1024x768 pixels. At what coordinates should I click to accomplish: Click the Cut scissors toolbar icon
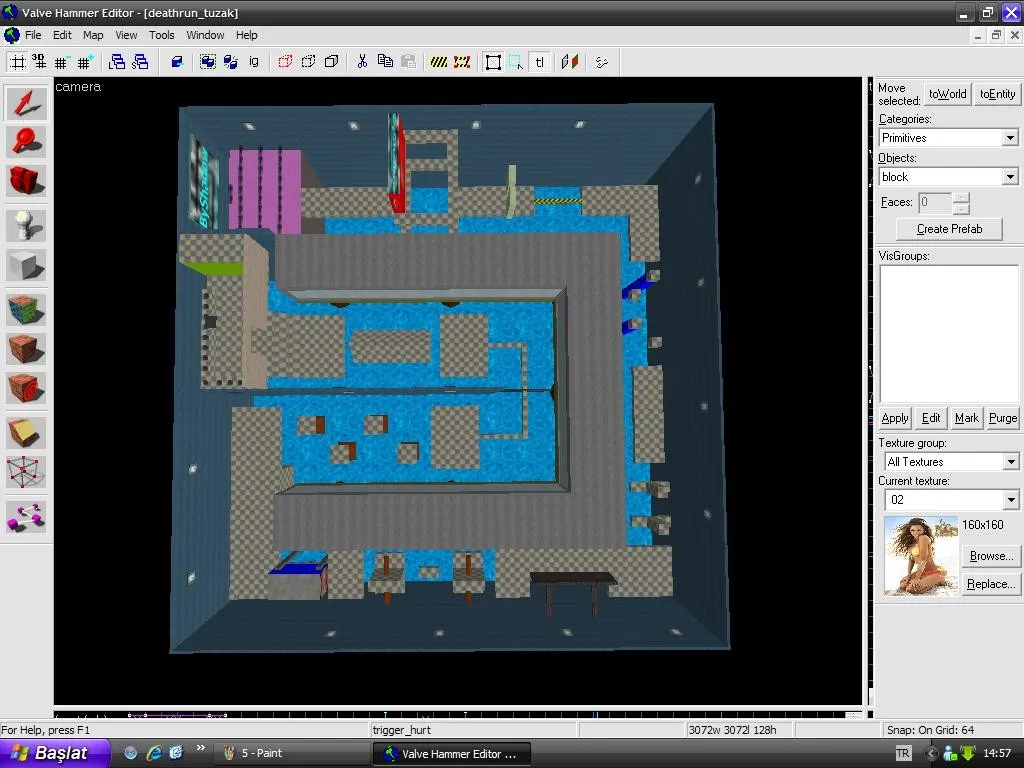362,62
